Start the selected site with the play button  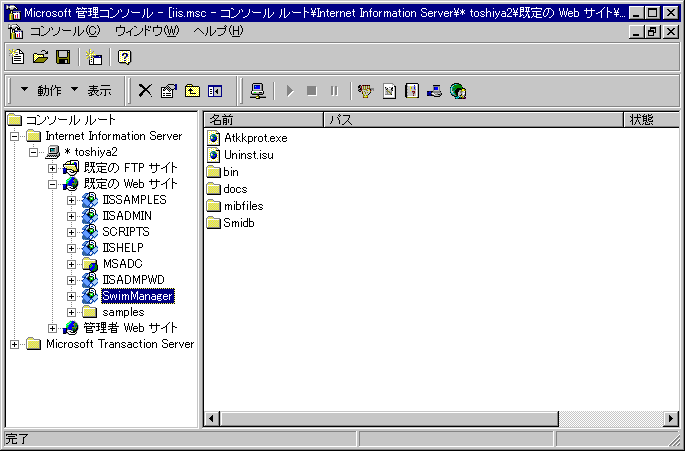coord(290,91)
